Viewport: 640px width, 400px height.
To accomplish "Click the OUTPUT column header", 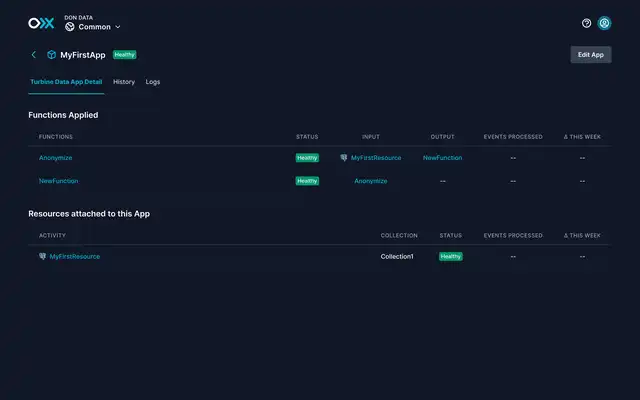I will point(442,137).
